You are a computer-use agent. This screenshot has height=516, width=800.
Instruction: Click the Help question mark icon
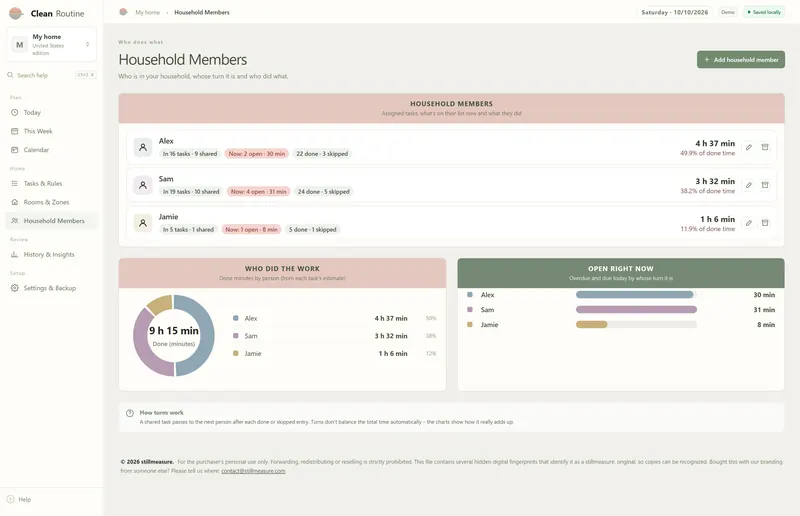(x=10, y=500)
